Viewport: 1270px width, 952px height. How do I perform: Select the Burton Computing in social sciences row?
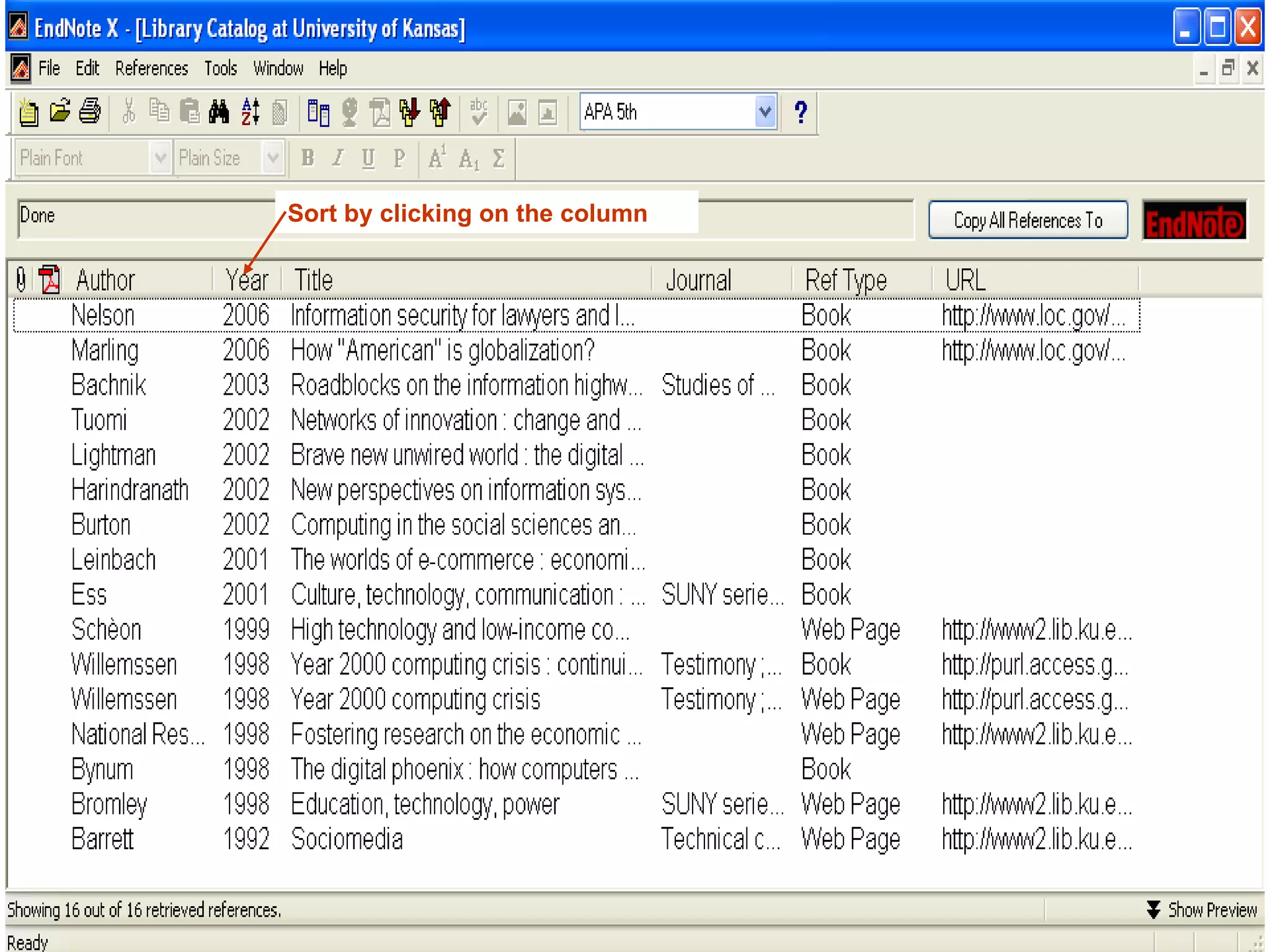click(577, 525)
